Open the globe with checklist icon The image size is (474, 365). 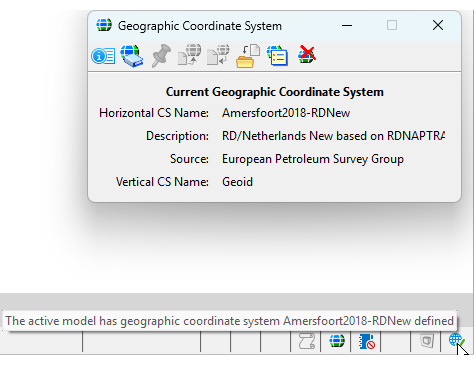pyautogui.click(x=277, y=56)
